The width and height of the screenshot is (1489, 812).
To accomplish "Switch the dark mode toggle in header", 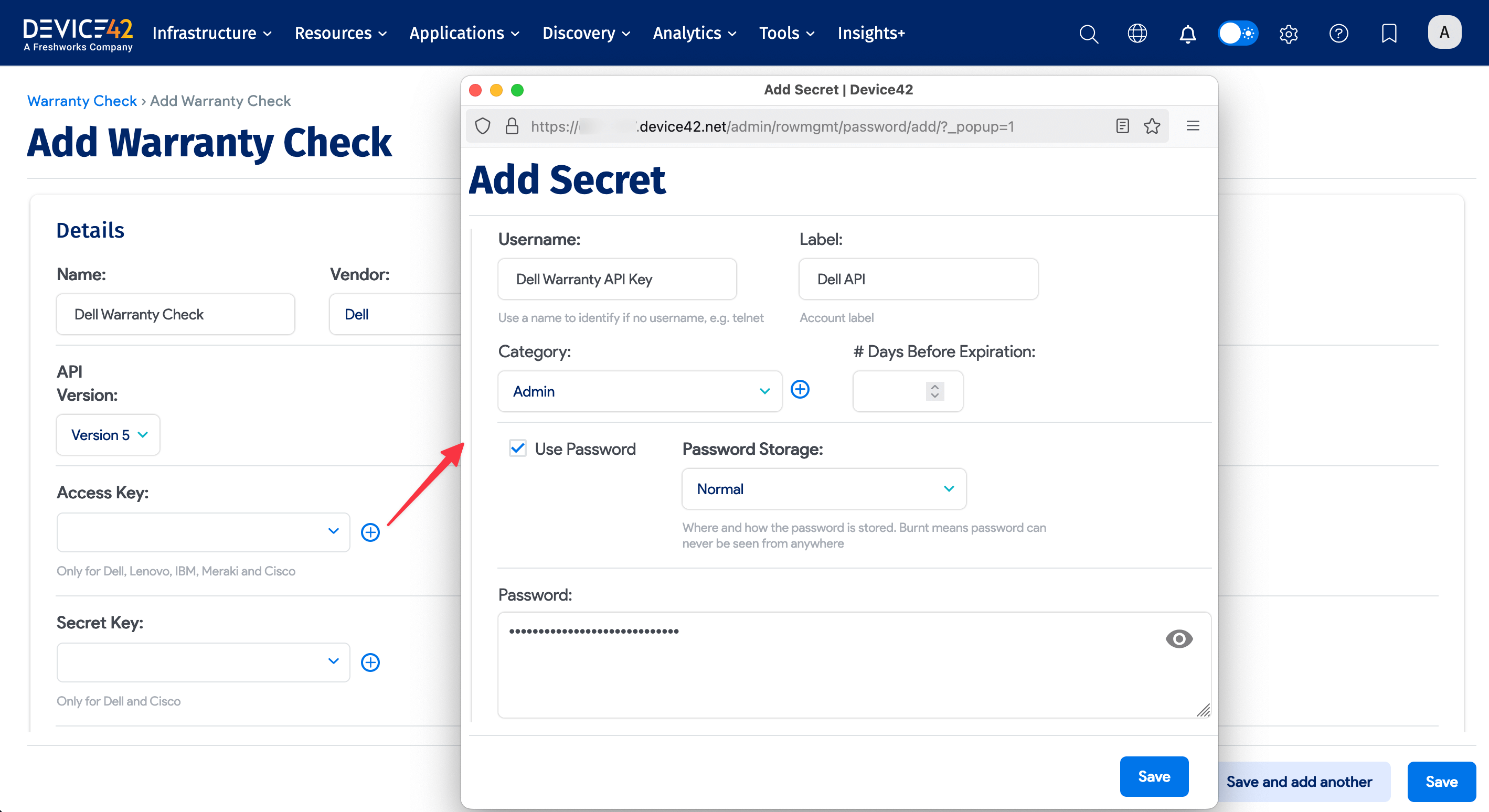I will (1238, 33).
